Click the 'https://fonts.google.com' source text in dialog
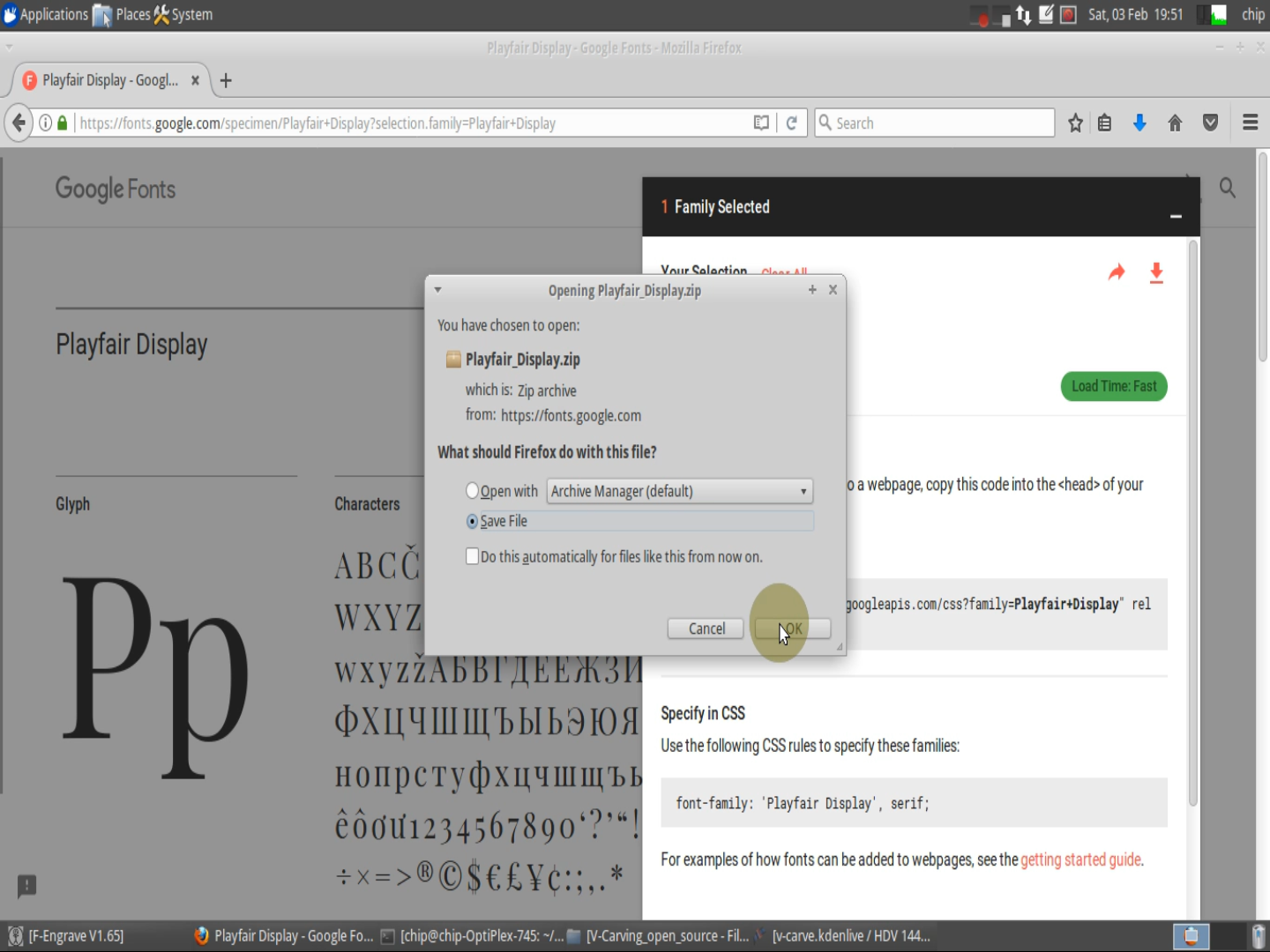The width and height of the screenshot is (1270, 952). pyautogui.click(x=571, y=416)
